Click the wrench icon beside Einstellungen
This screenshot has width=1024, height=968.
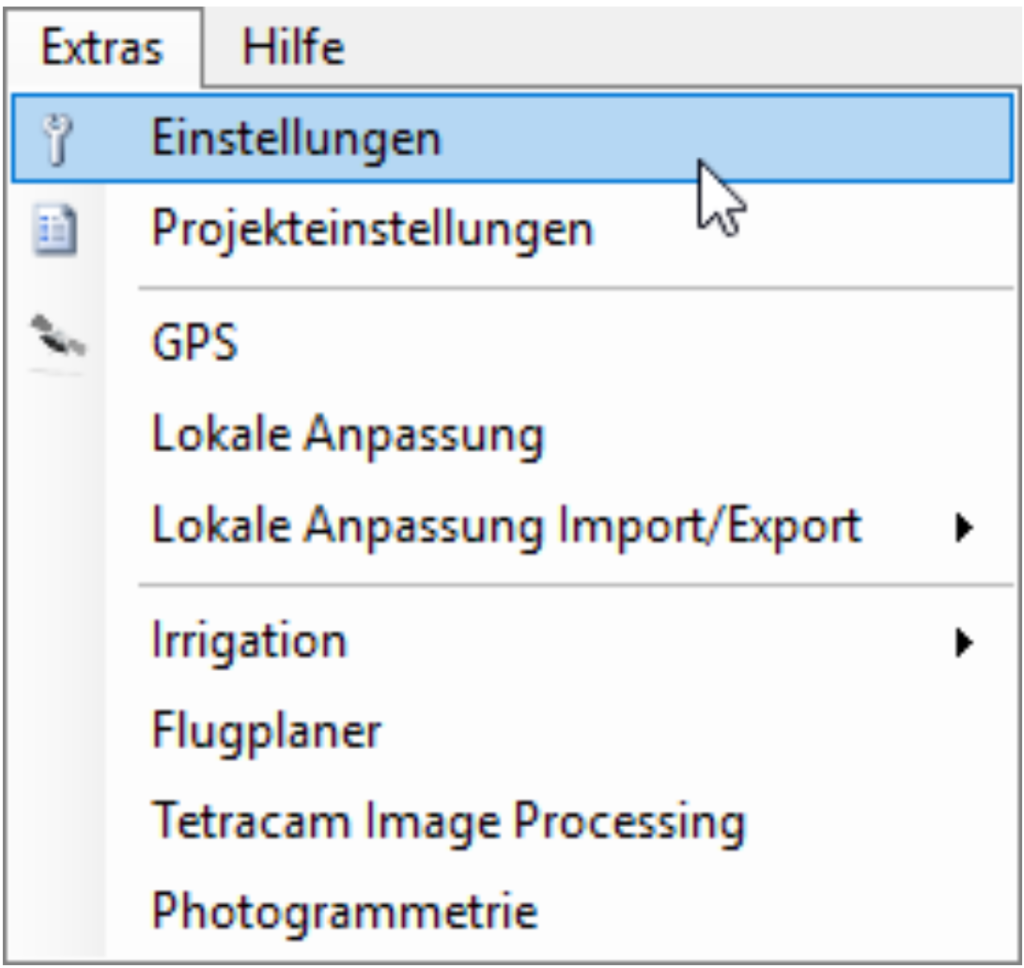point(55,139)
